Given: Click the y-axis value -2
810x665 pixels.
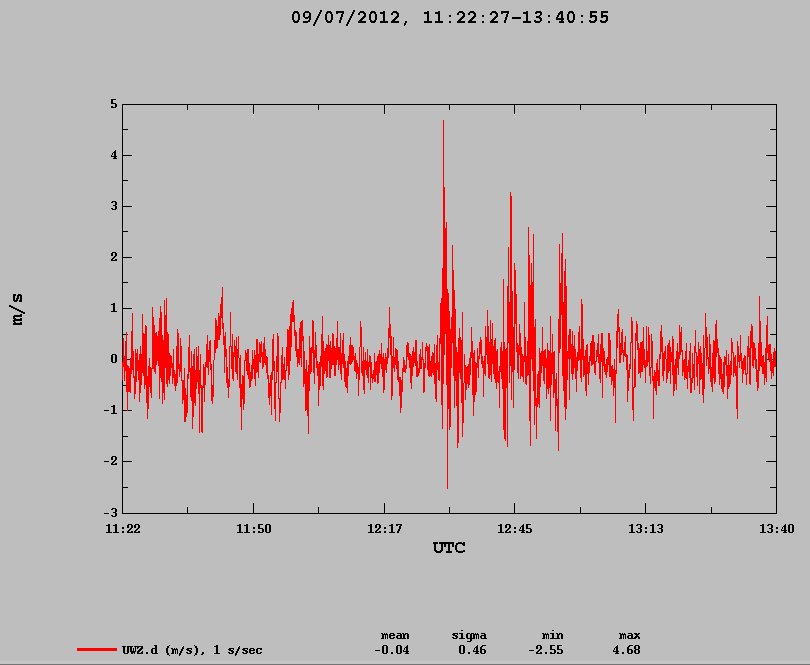Looking at the screenshot, I should pyautogui.click(x=111, y=461).
